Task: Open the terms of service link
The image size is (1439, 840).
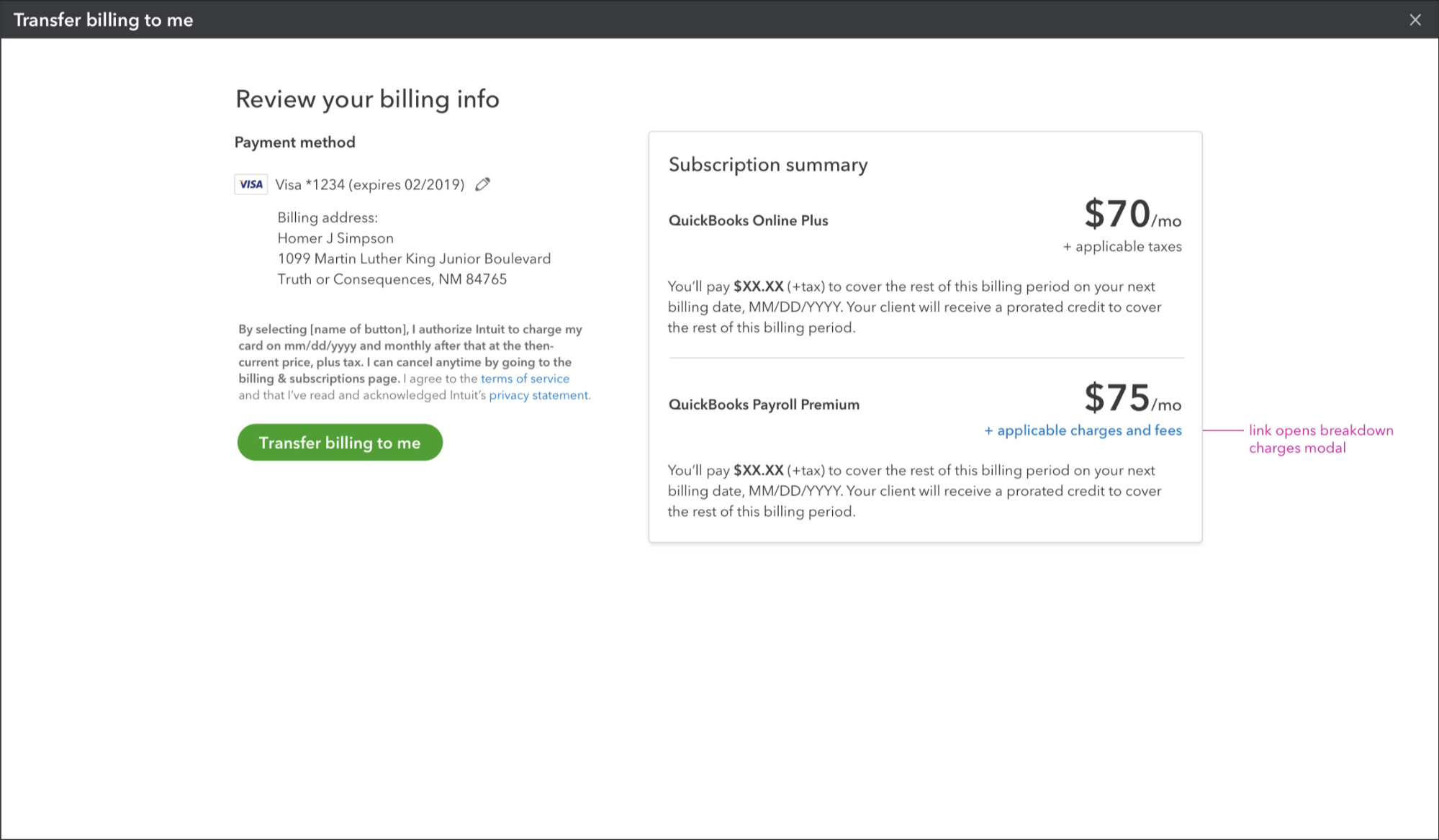Action: pyautogui.click(x=525, y=379)
